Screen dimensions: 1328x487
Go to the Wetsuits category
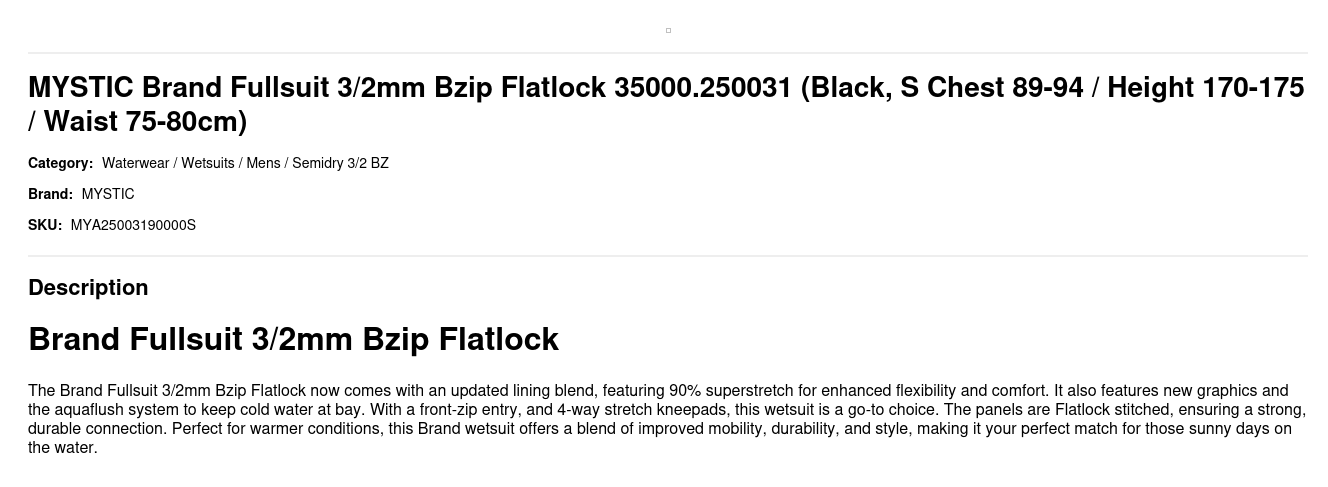(x=207, y=163)
